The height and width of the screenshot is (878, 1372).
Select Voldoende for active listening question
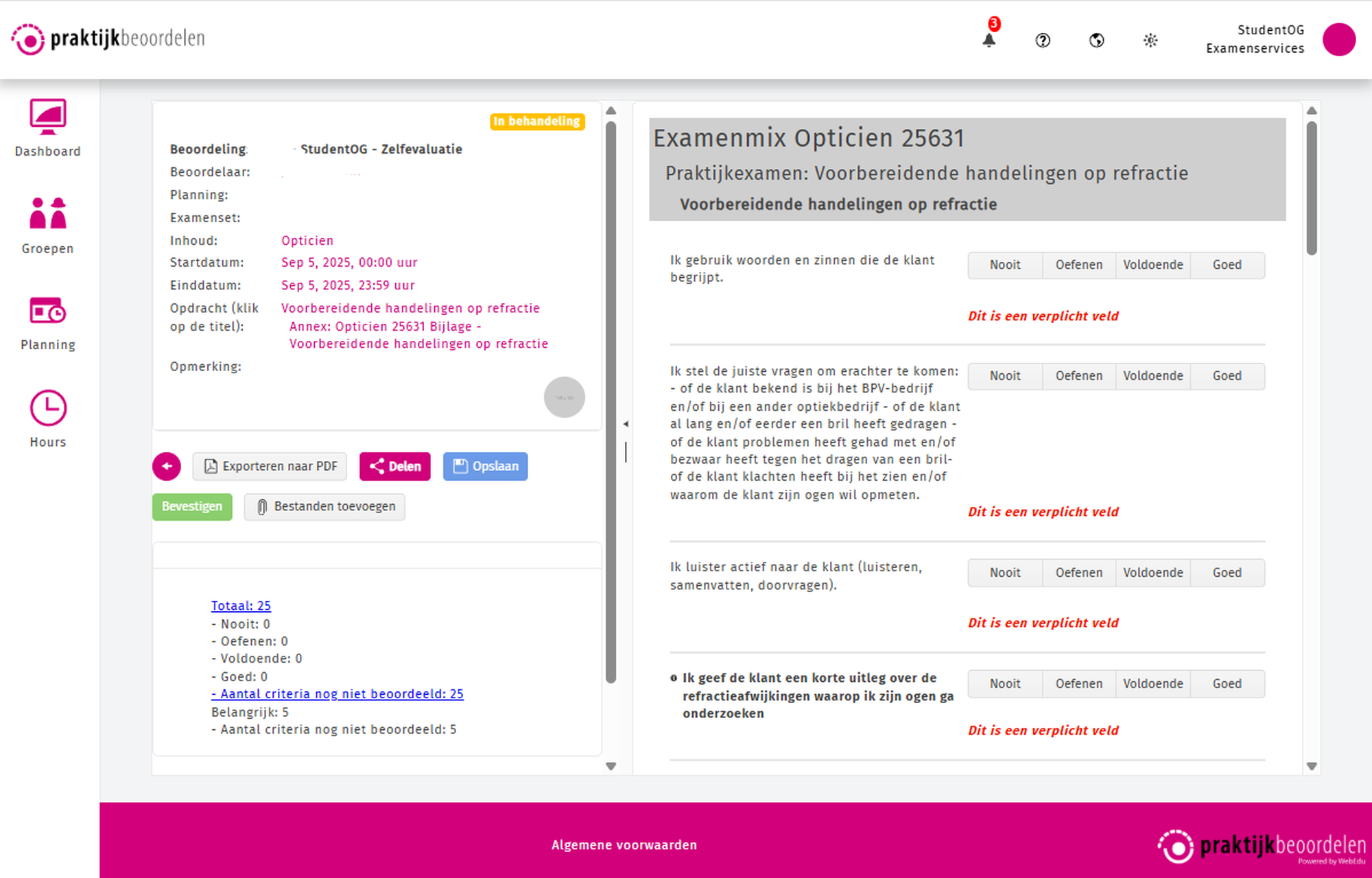coord(1152,573)
